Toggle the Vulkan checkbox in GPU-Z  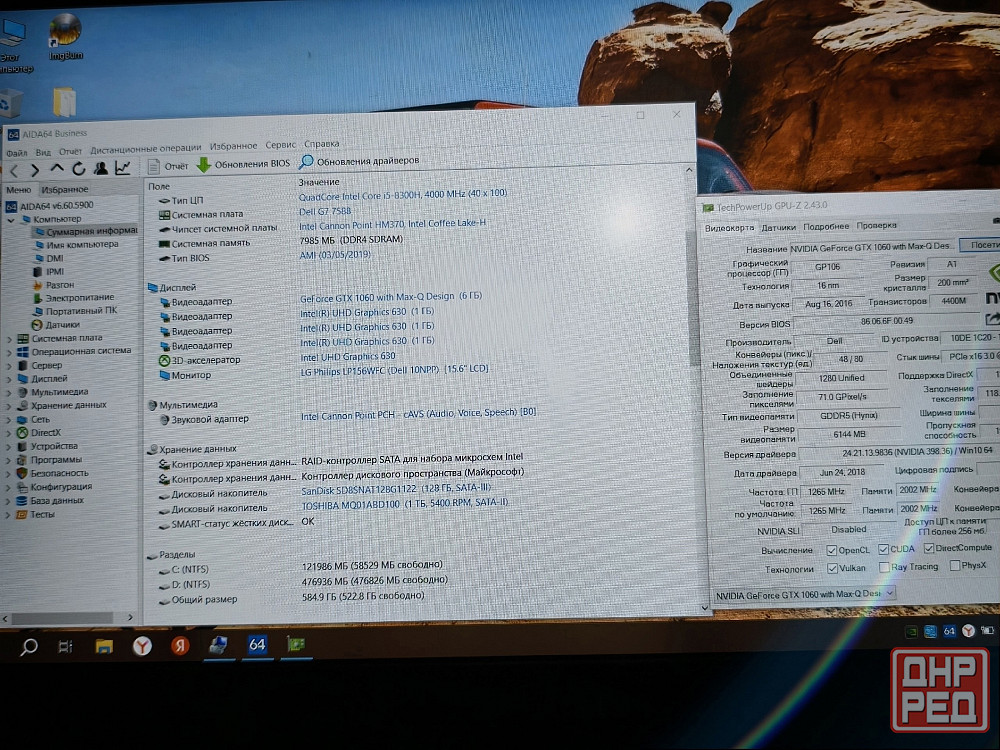coord(833,568)
